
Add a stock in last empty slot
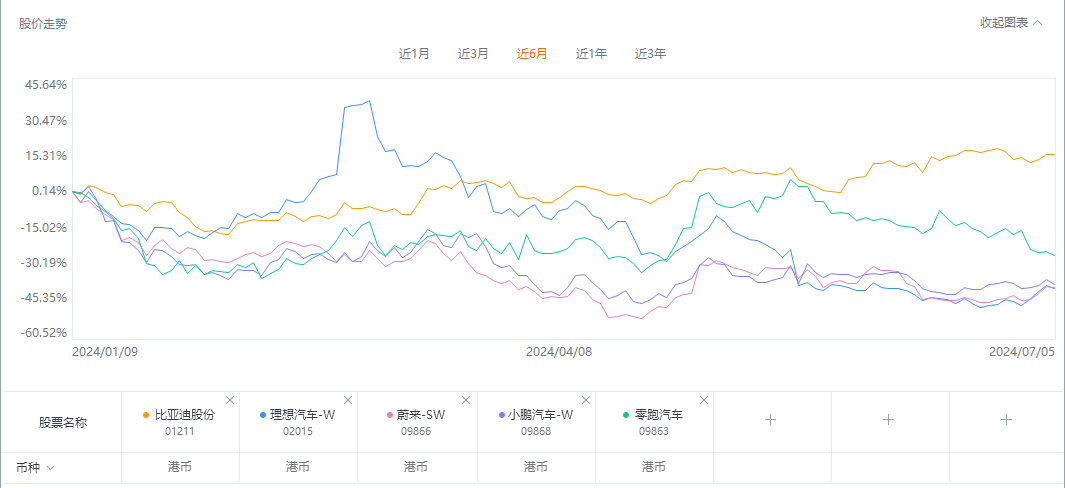[x=1006, y=420]
